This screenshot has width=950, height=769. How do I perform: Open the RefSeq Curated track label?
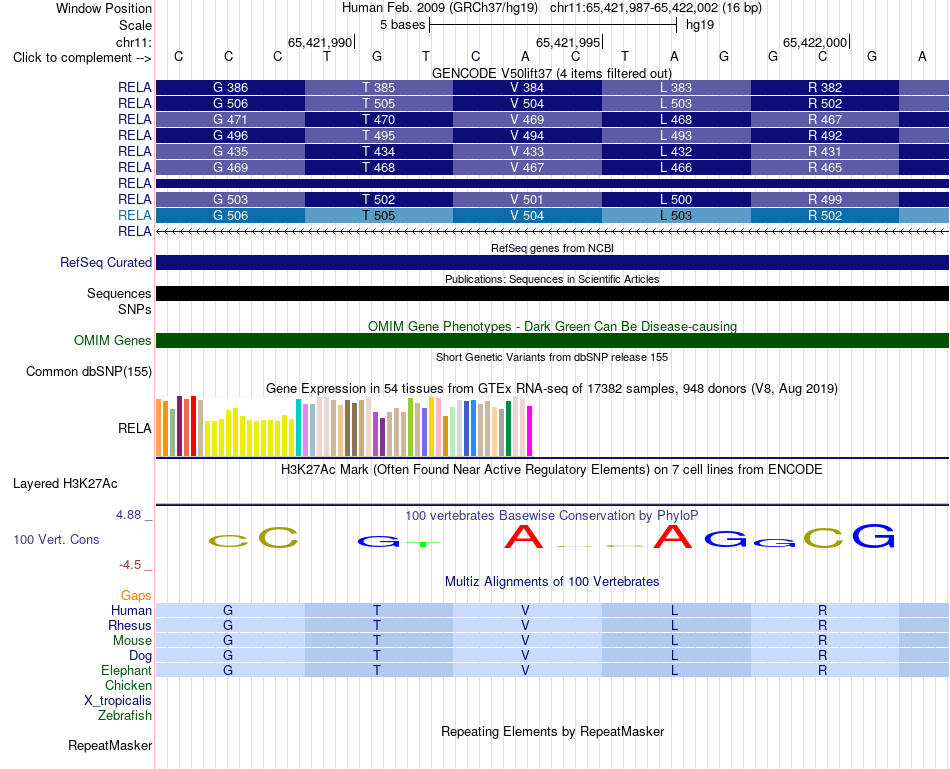106,262
